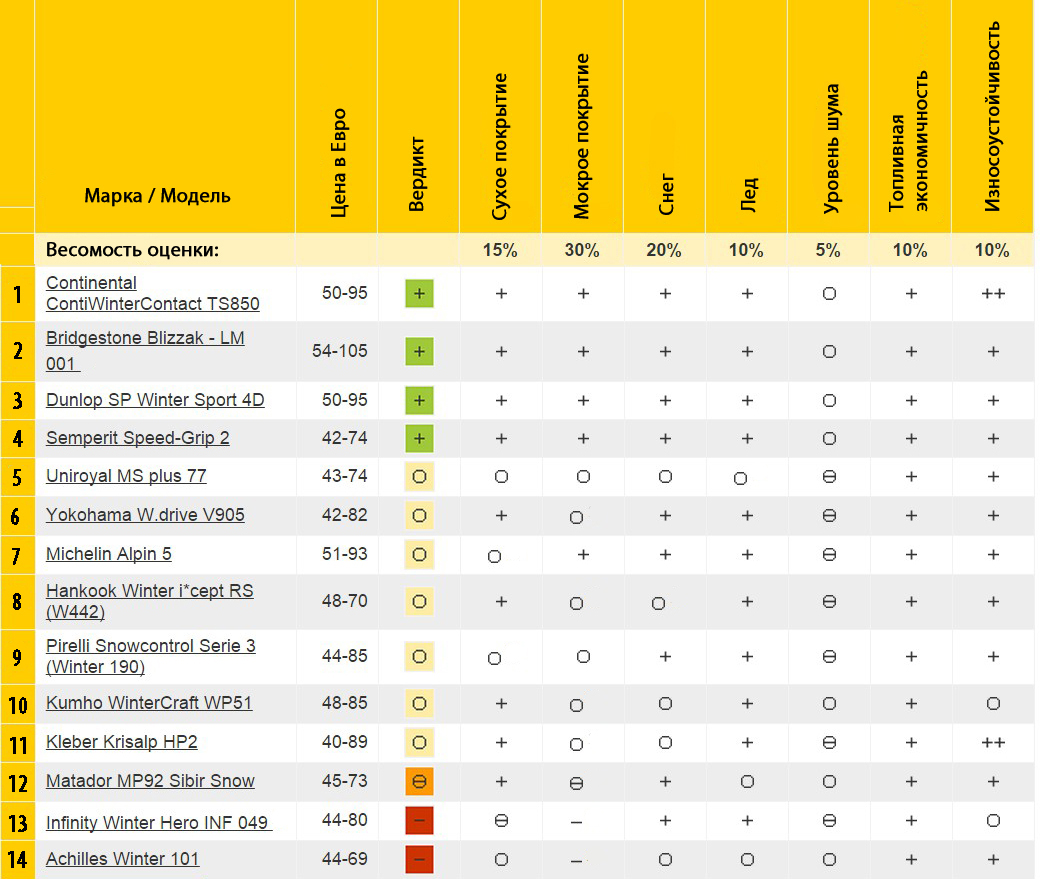Click the yellow verdict badge for Yokohama

tap(419, 516)
